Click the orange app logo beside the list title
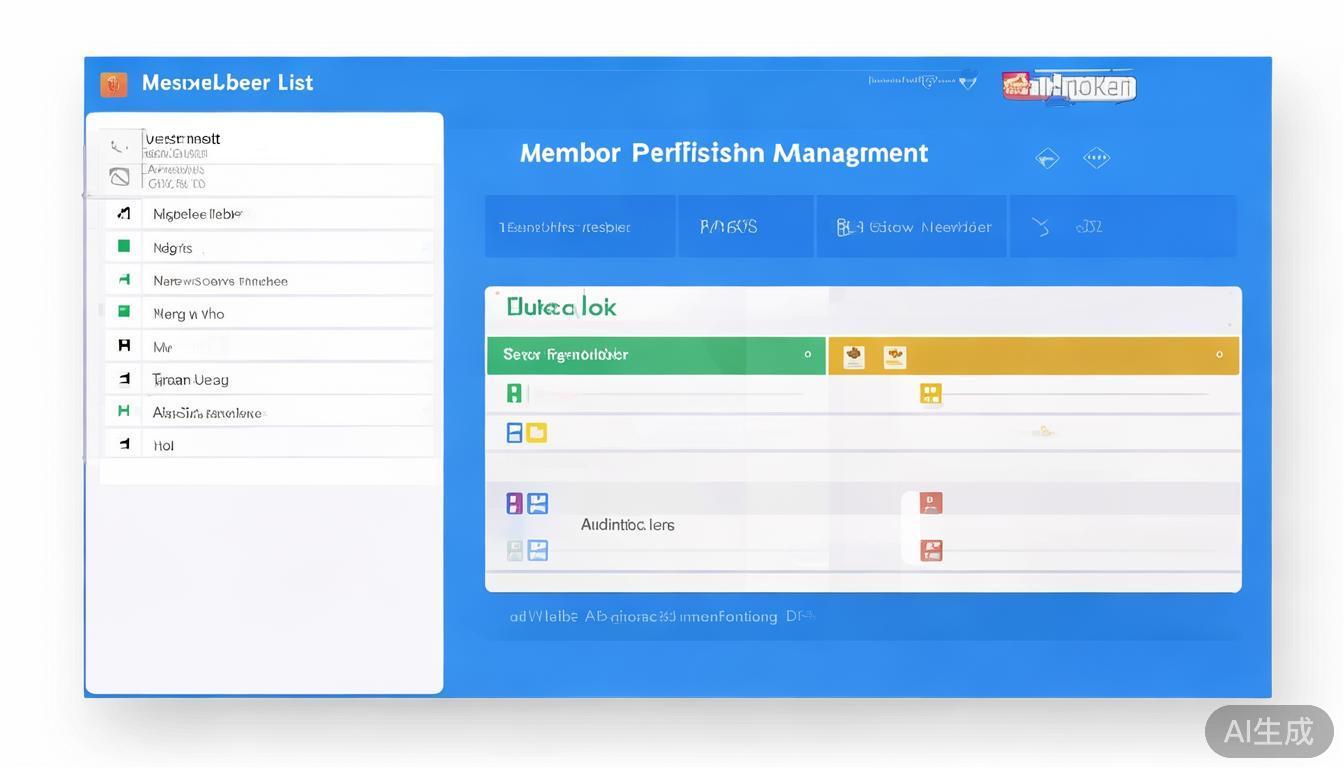 114,84
